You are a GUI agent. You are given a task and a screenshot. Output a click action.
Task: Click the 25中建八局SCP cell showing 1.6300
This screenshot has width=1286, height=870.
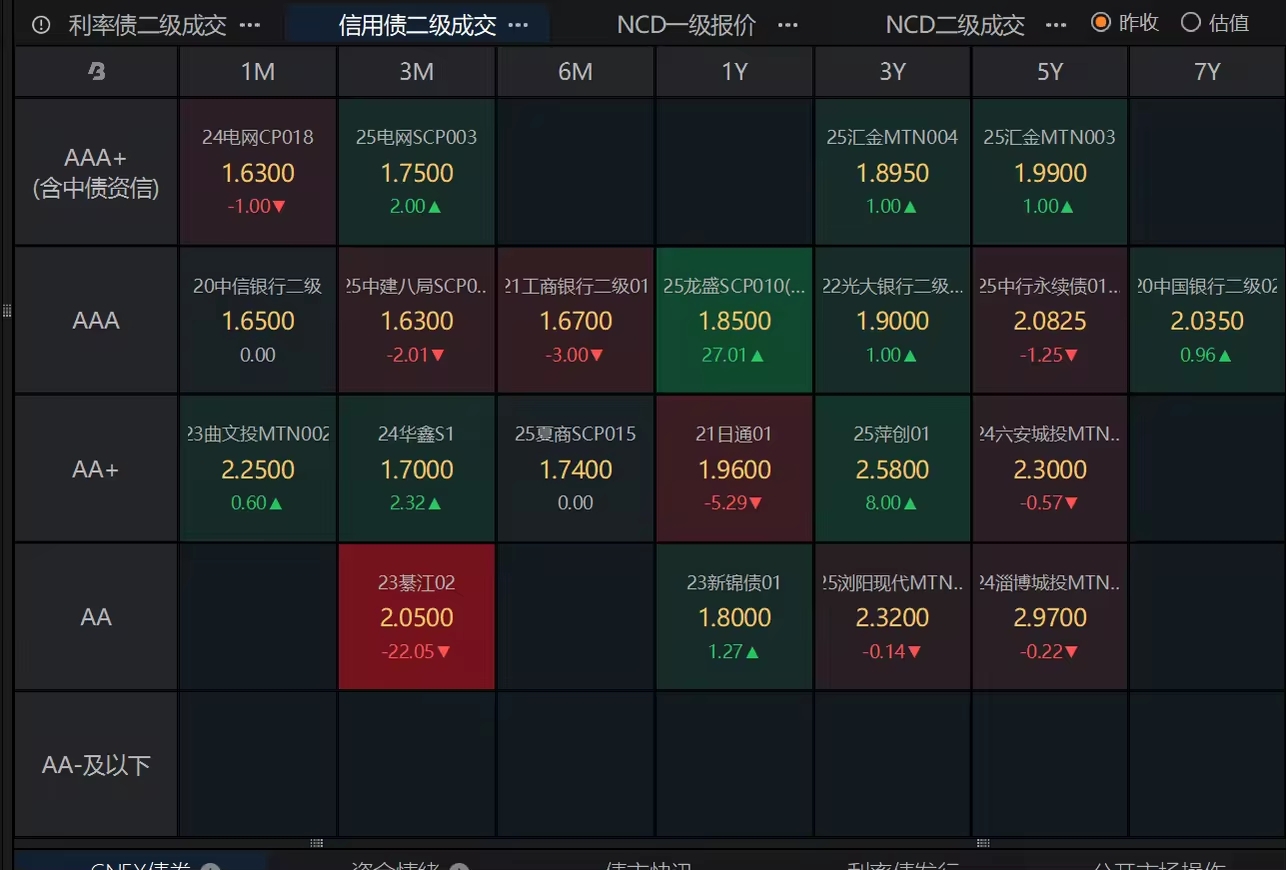coord(417,320)
